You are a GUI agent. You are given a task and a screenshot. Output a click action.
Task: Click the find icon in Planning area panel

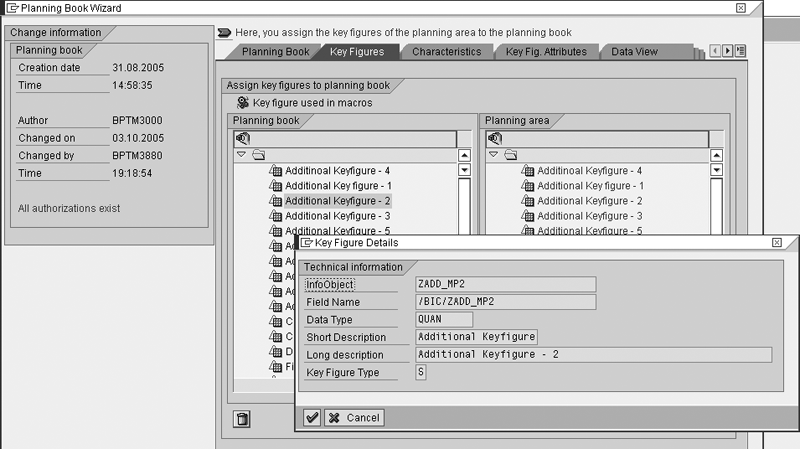coord(495,138)
